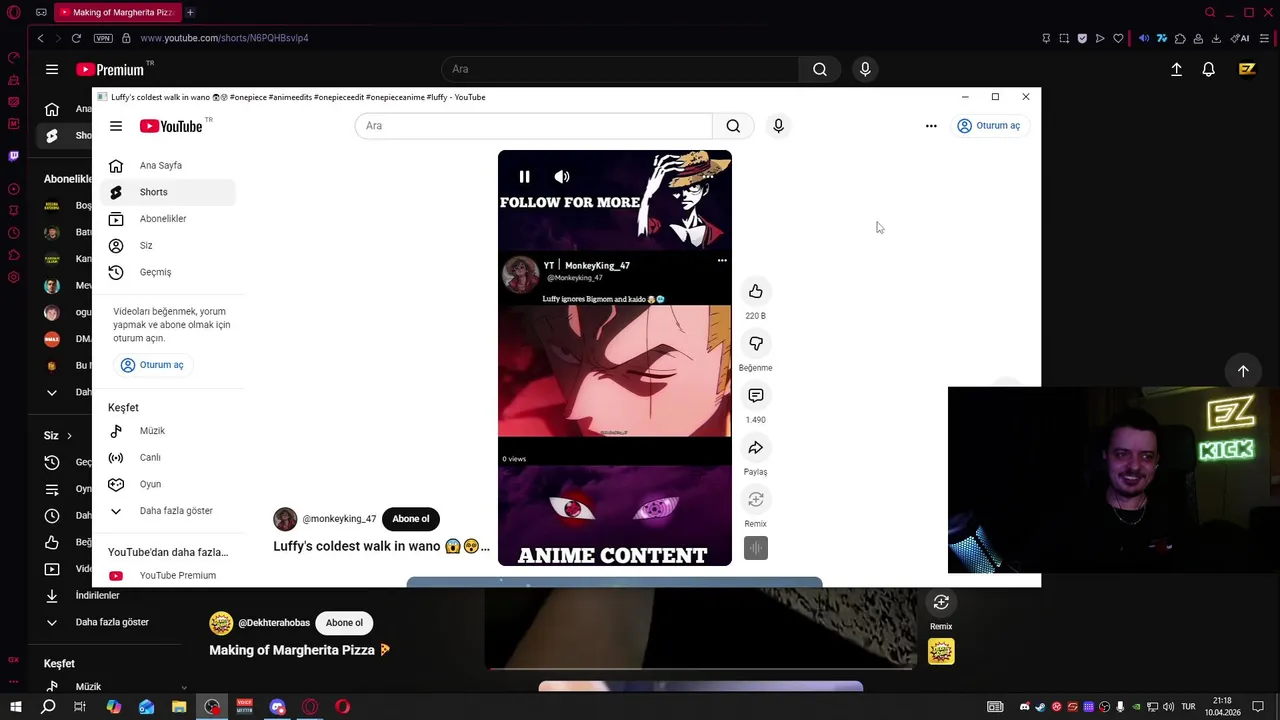1280x720 pixels.
Task: Open the three-dot settings menu in popup
Action: pyautogui.click(x=931, y=126)
